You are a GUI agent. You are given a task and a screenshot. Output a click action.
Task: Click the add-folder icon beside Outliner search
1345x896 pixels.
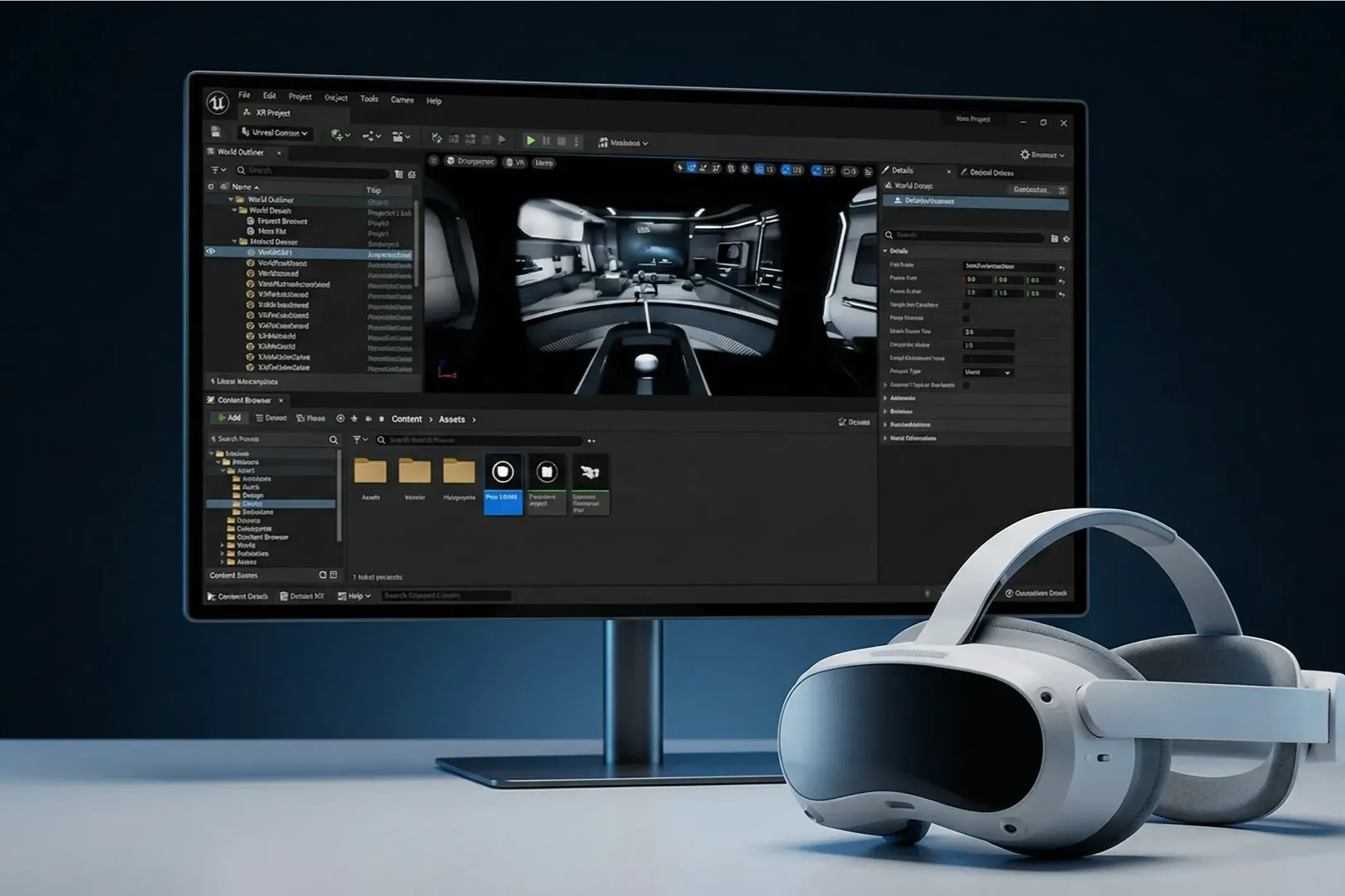tap(399, 174)
